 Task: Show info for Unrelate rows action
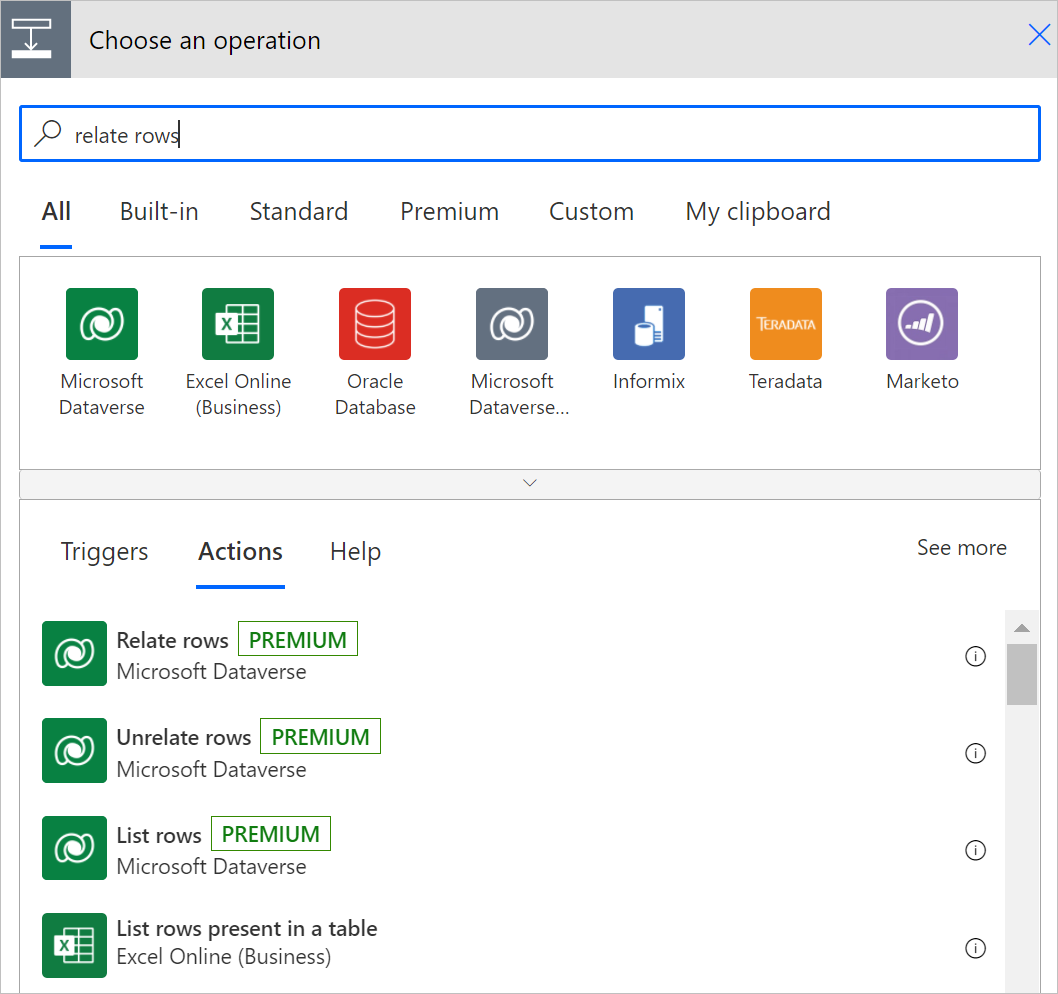tap(976, 753)
